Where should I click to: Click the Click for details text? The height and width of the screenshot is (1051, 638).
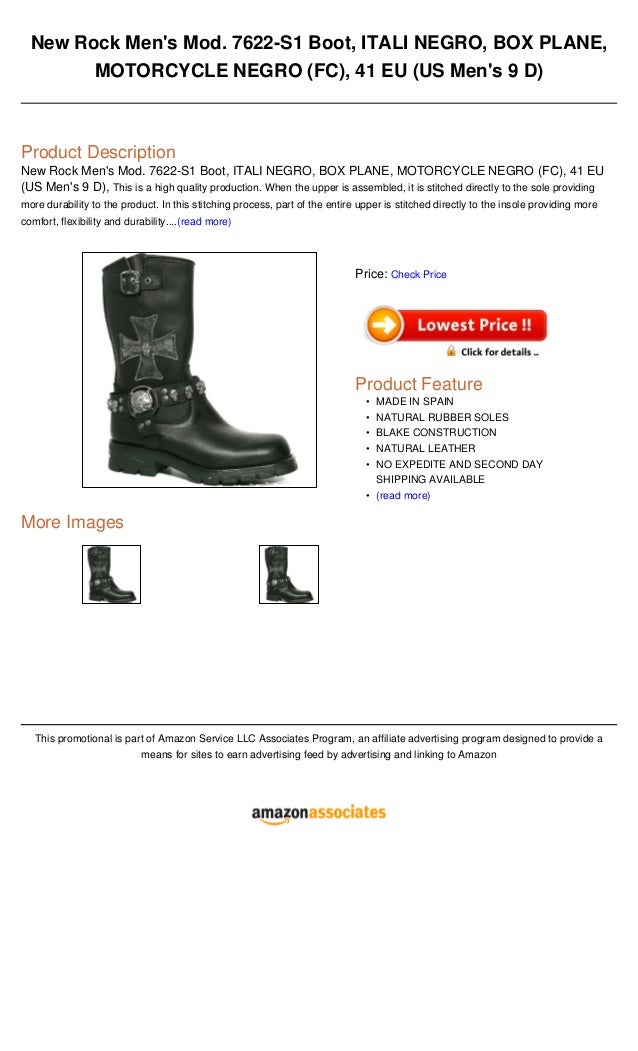(499, 352)
